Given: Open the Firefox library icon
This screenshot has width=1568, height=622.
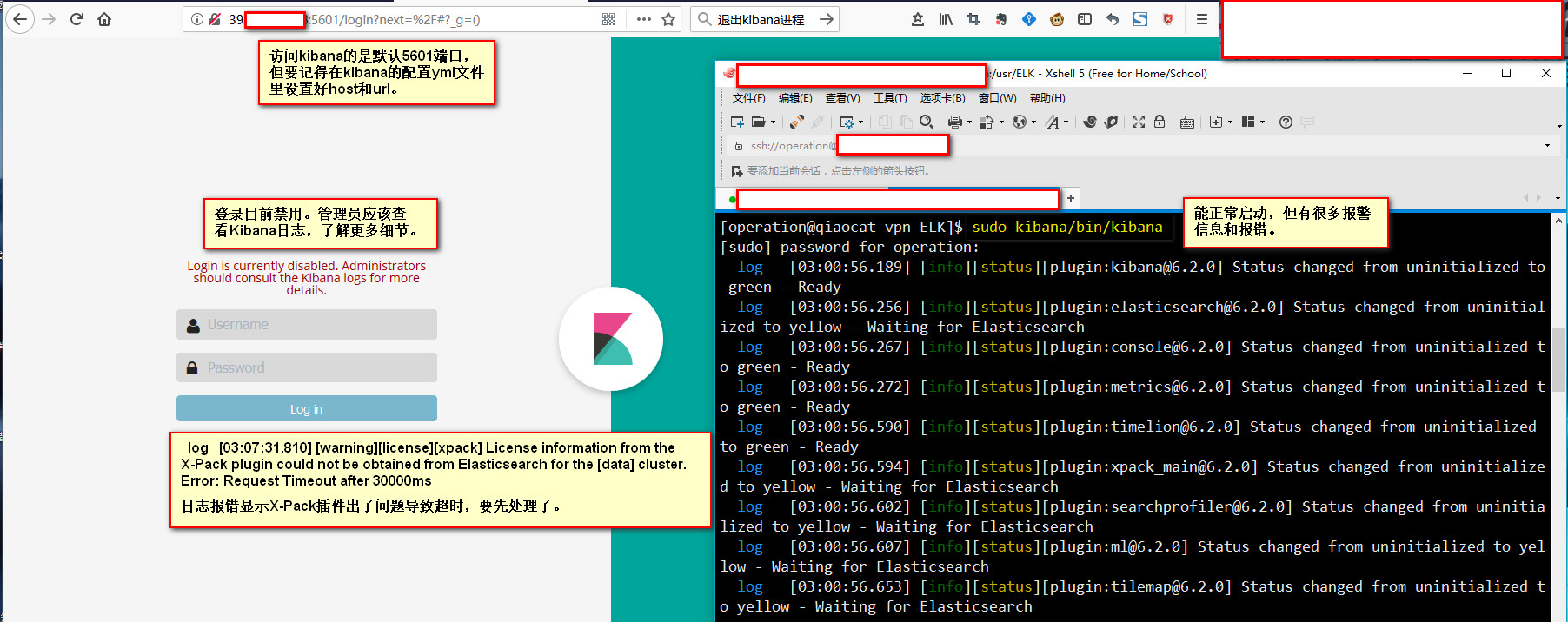Looking at the screenshot, I should [x=946, y=19].
